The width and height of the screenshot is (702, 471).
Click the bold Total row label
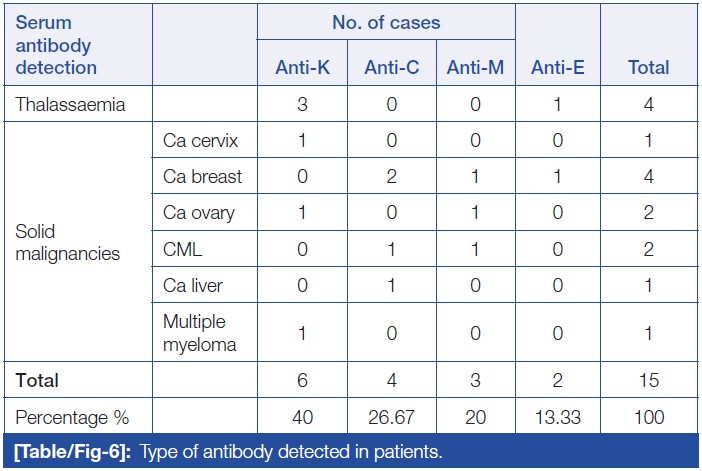[x=36, y=380]
